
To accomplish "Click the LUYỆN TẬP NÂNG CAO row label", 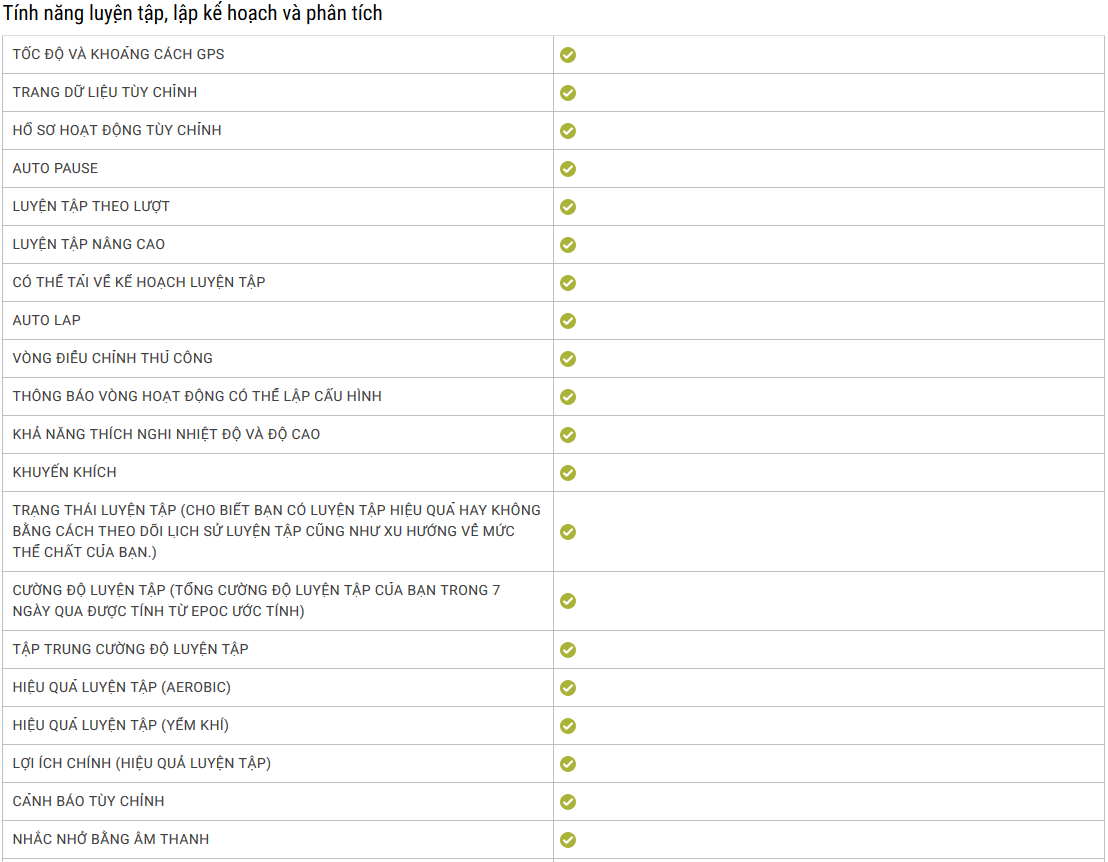I will [89, 244].
